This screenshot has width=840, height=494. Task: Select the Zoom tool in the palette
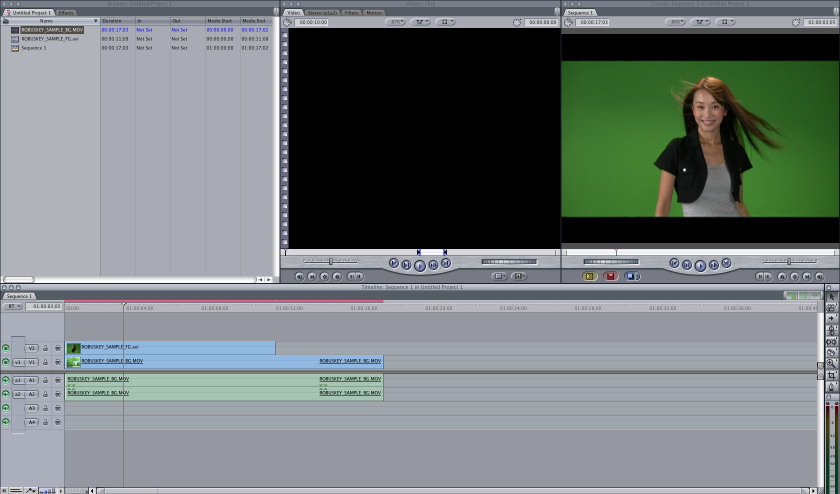coord(831,364)
